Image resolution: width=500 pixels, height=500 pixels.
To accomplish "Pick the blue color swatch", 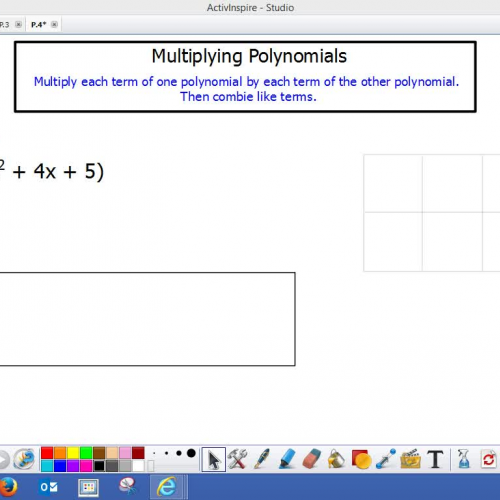I will [60, 466].
